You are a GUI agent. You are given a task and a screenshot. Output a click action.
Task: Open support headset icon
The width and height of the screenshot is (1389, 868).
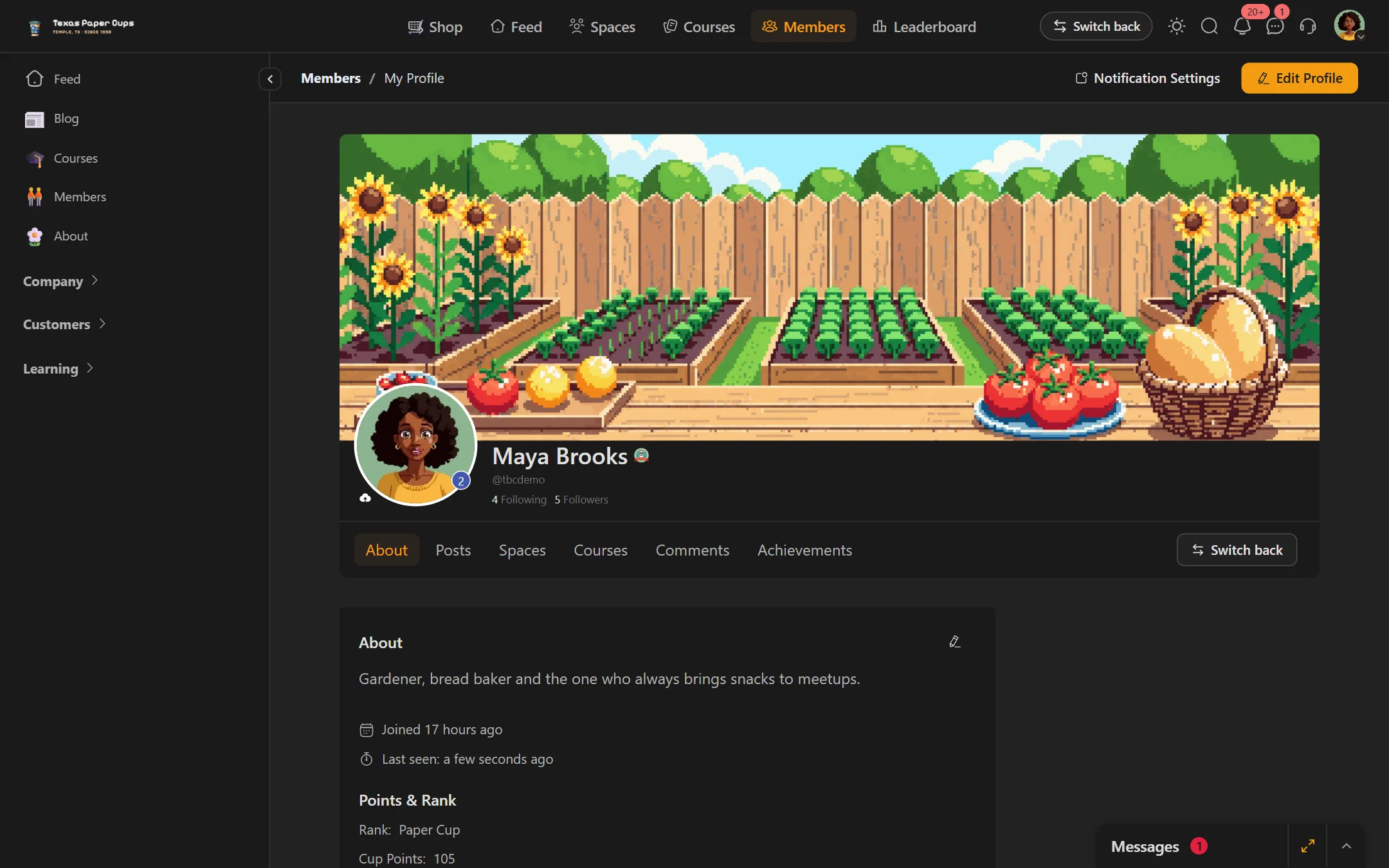coord(1308,26)
